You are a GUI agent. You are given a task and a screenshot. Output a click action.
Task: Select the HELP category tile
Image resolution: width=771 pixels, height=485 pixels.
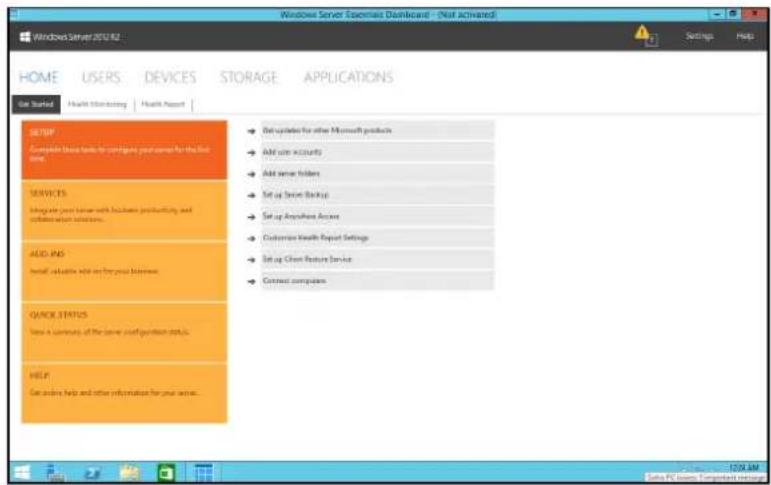click(x=124, y=393)
